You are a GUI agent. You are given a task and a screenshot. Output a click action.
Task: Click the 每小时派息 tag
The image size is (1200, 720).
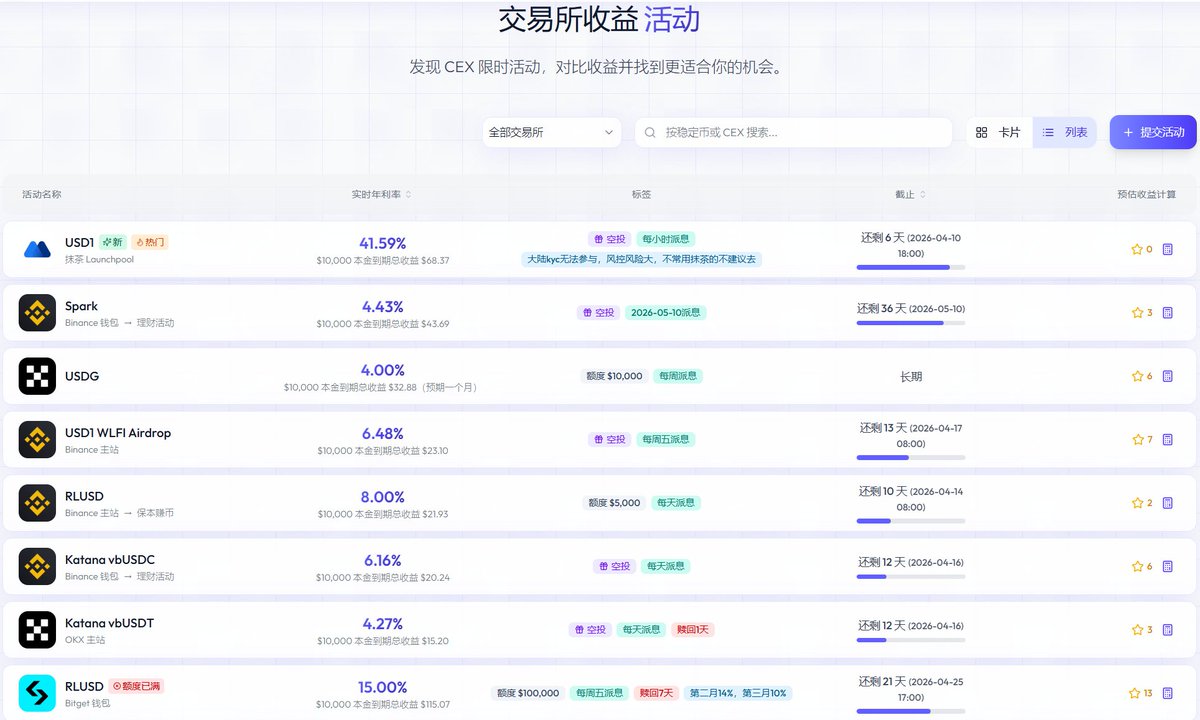(x=666, y=239)
